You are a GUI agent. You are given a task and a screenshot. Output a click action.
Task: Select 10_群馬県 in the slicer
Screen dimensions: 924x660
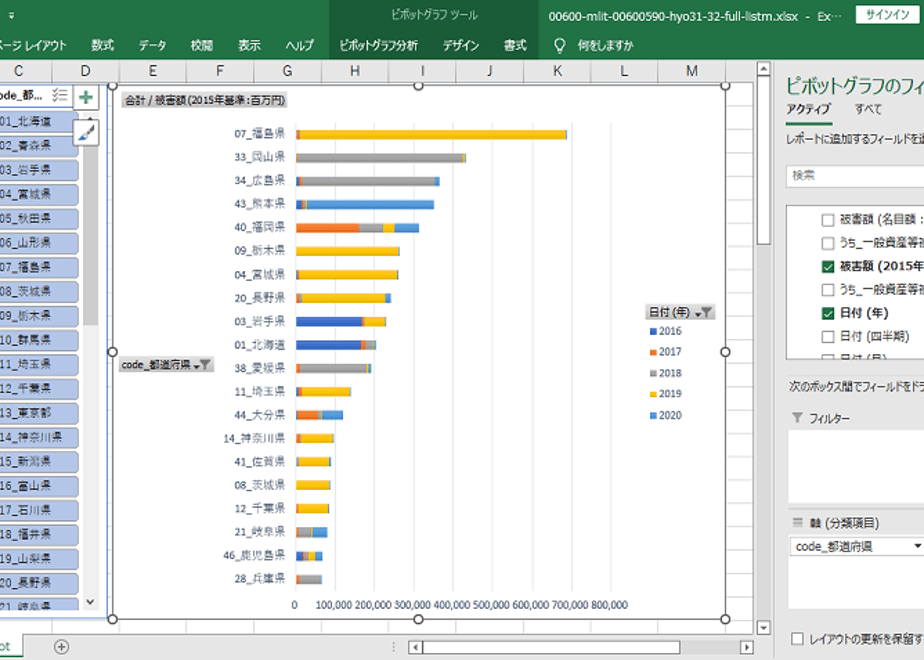click(x=38, y=340)
